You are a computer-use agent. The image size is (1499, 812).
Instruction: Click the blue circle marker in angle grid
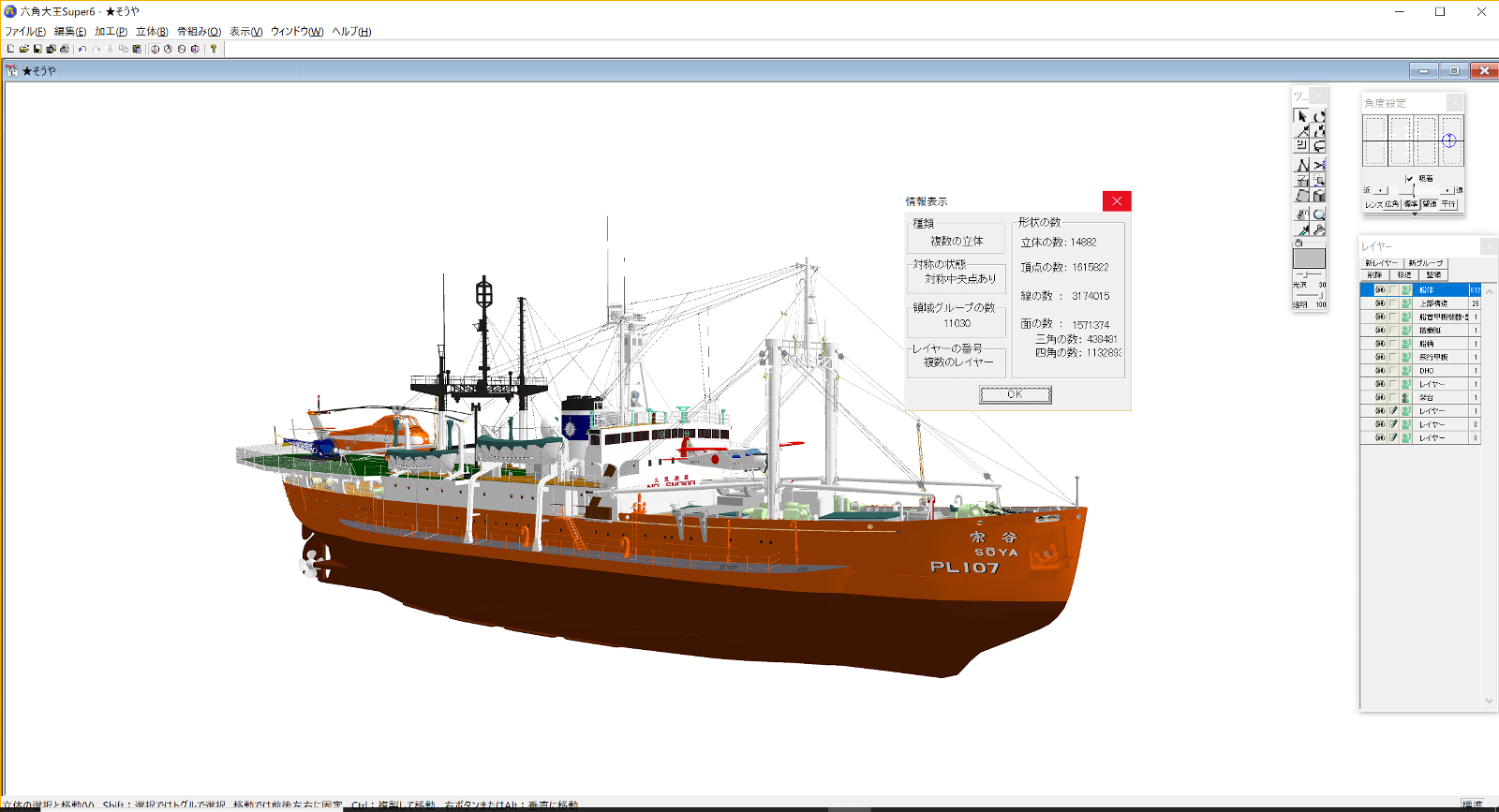(1448, 140)
